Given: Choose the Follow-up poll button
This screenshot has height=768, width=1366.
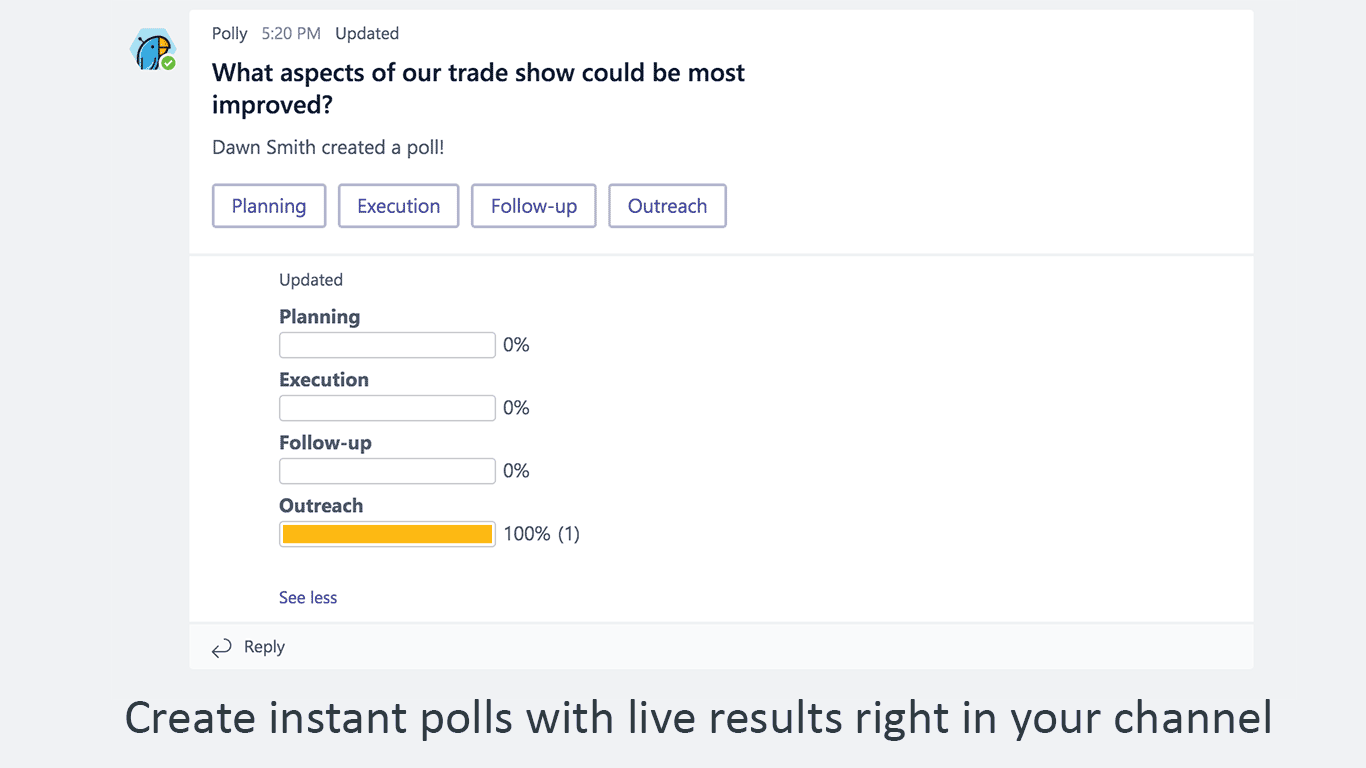Looking at the screenshot, I should point(534,206).
